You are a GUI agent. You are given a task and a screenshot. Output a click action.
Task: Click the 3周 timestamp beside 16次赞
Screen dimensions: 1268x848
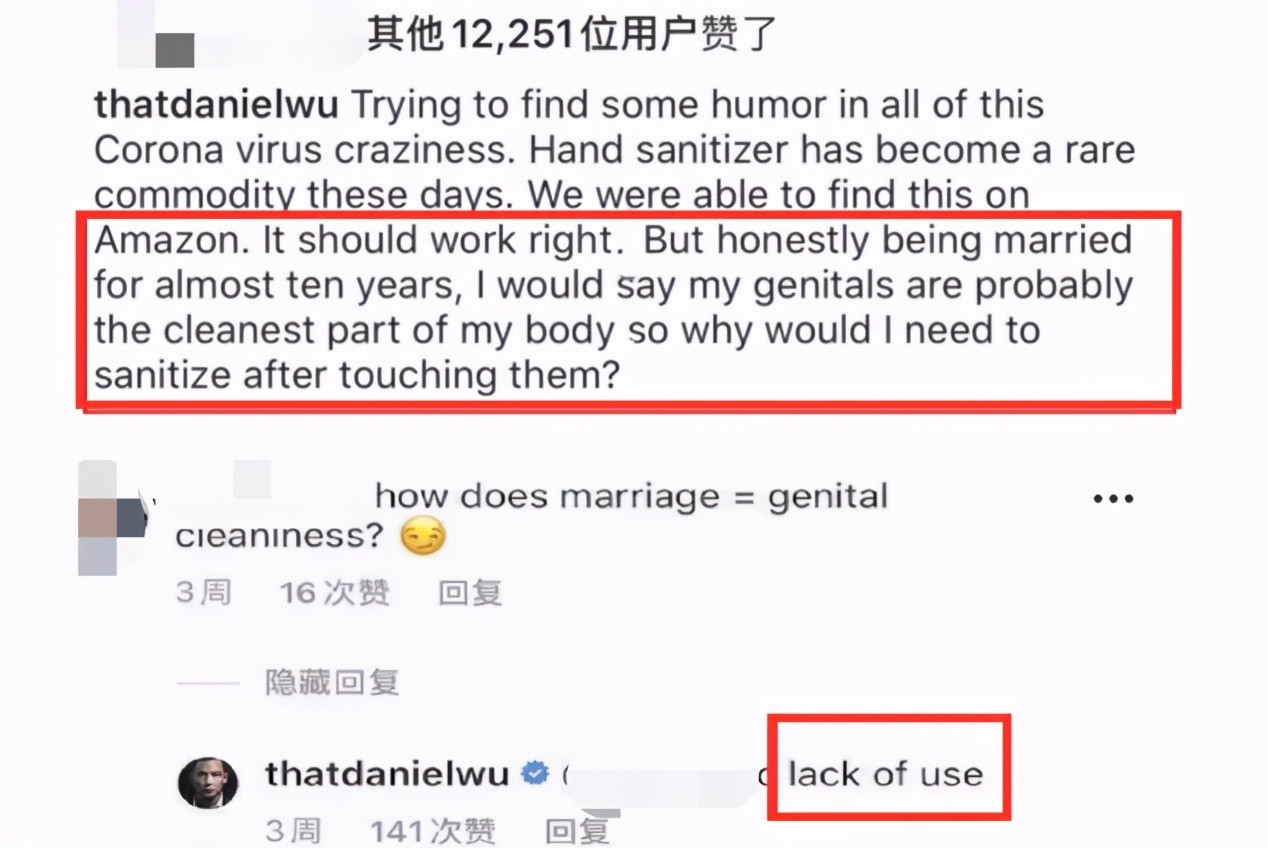point(204,592)
